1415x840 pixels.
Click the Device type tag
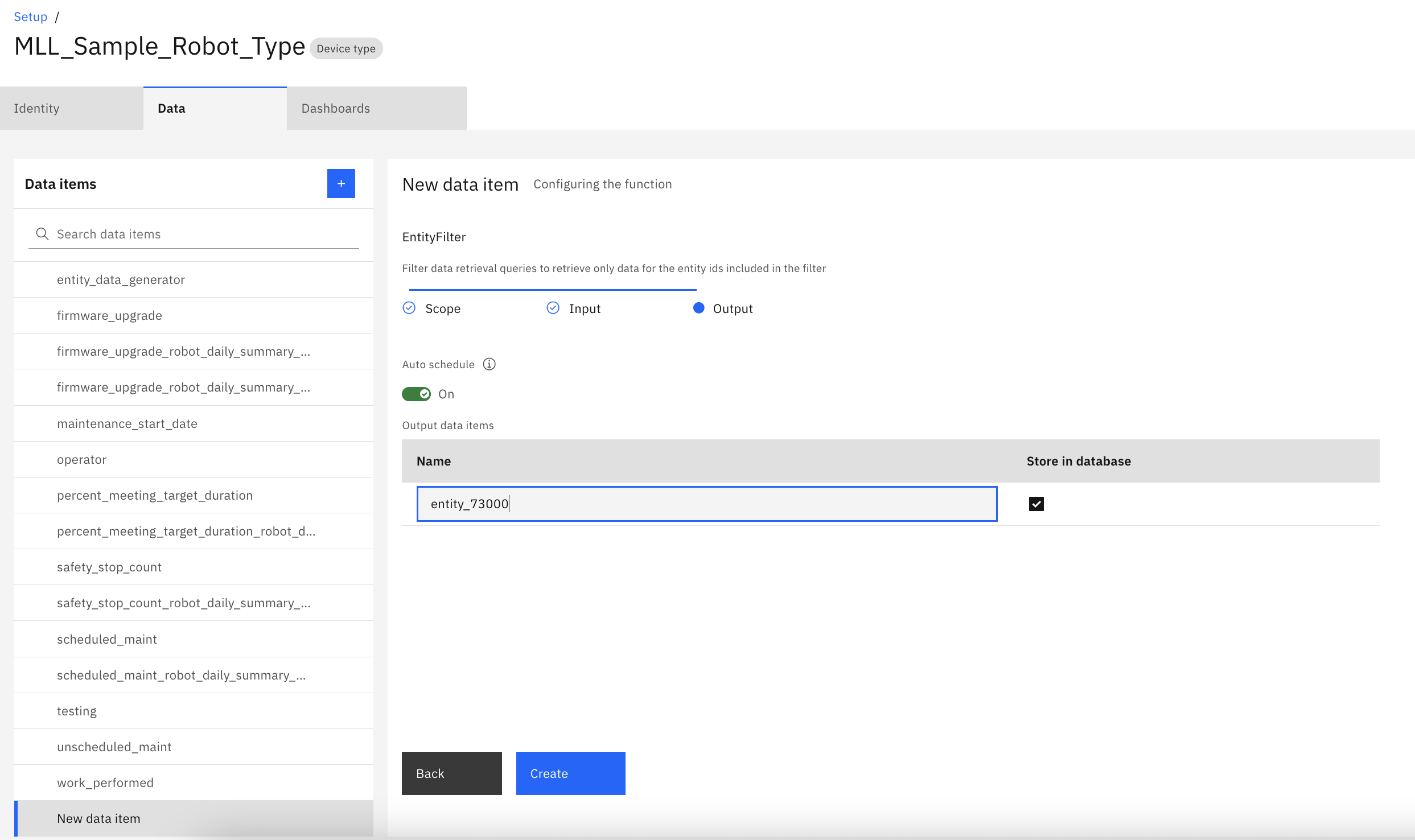point(346,48)
